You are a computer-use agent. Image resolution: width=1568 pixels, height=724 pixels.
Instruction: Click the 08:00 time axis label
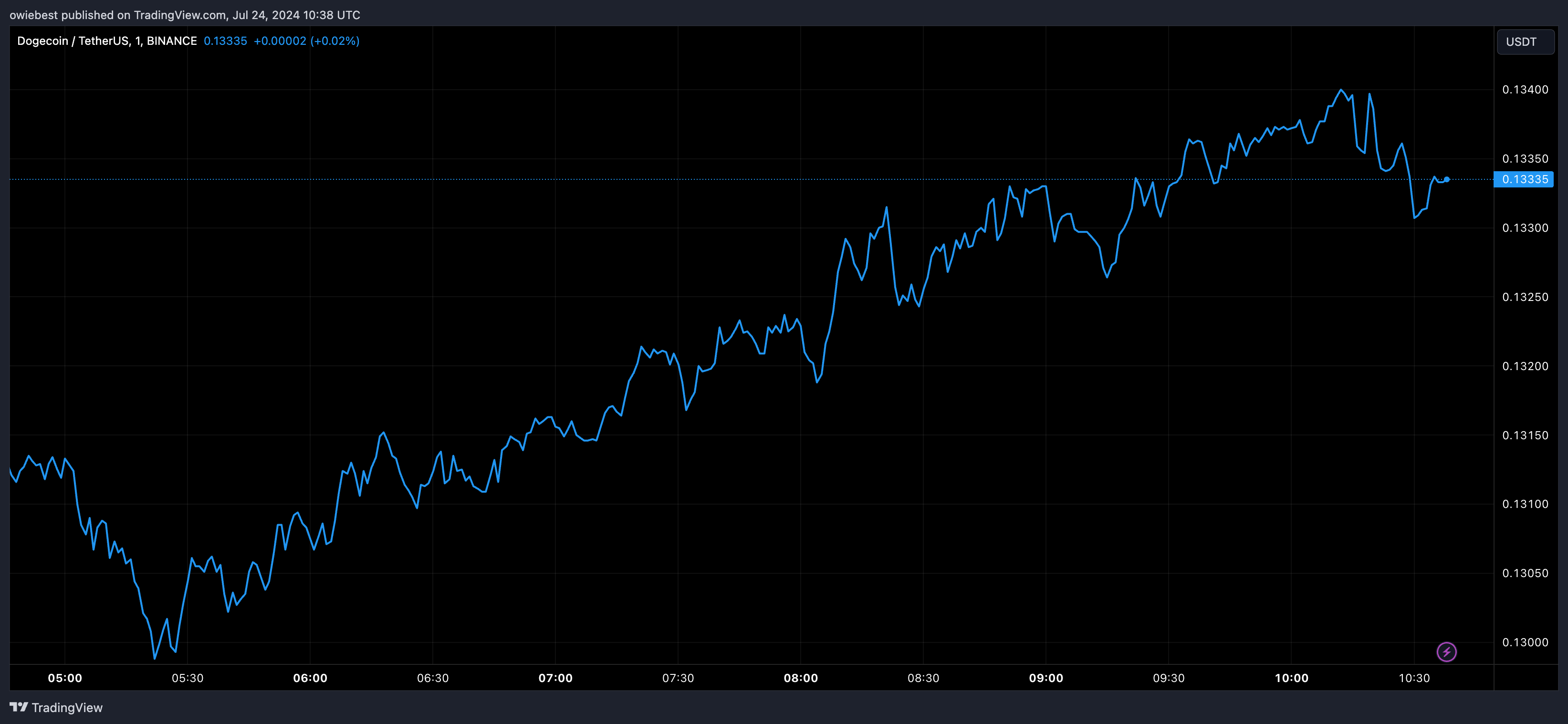point(800,678)
